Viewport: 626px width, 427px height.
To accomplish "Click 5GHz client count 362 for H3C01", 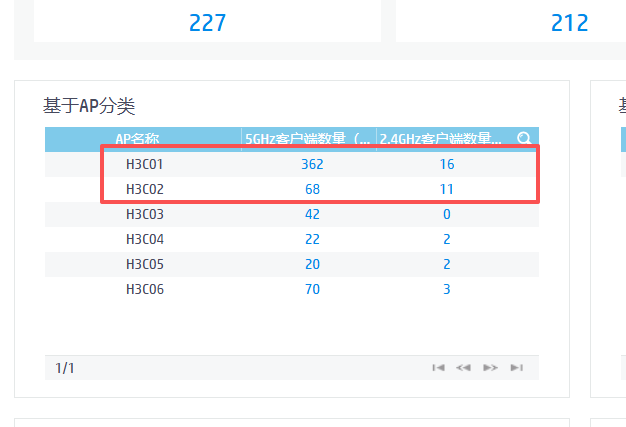I will click(312, 164).
